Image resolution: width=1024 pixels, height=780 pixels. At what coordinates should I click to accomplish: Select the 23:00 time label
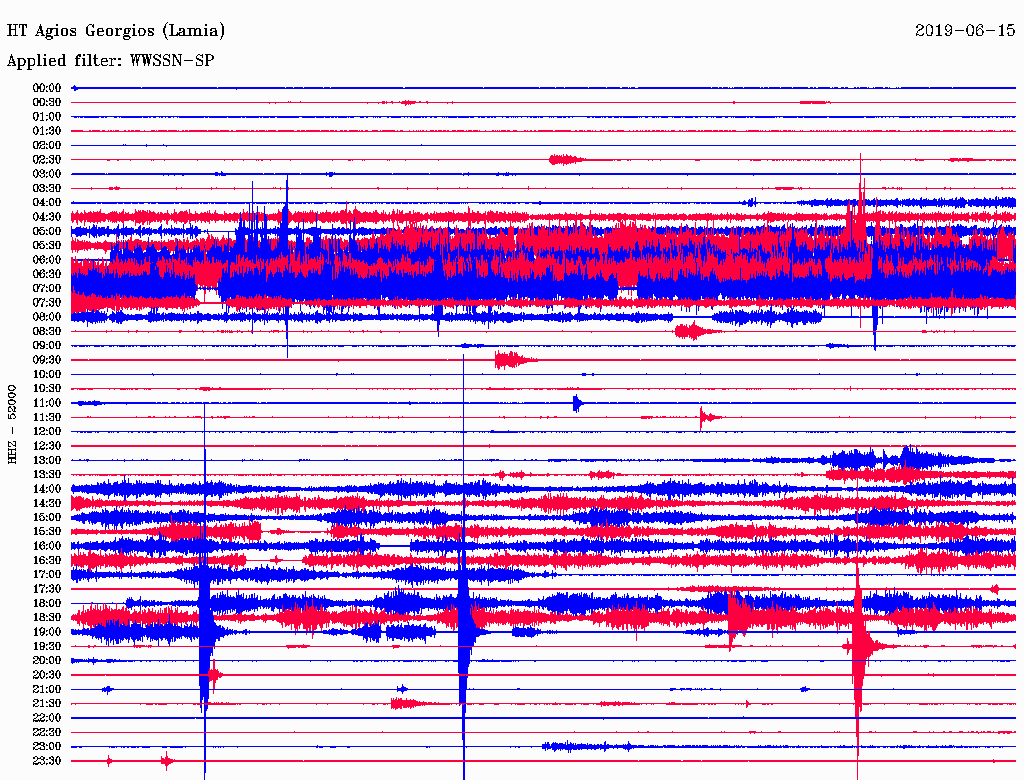pos(47,747)
